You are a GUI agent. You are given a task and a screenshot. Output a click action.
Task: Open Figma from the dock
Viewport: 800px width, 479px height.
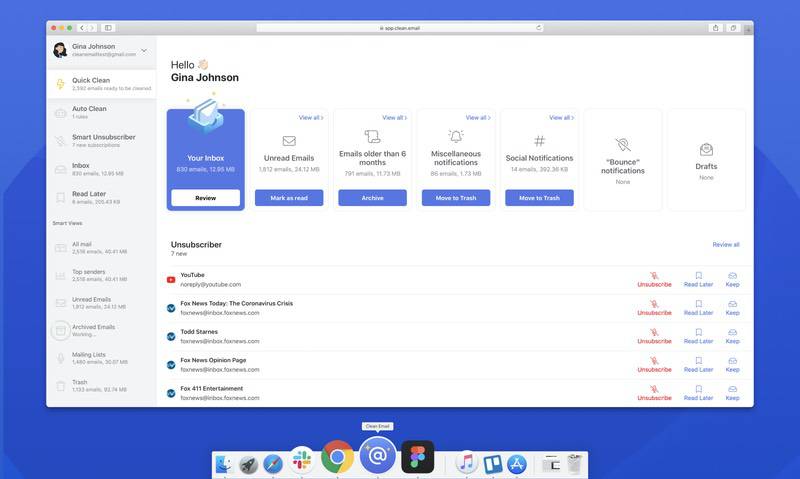[x=417, y=457]
